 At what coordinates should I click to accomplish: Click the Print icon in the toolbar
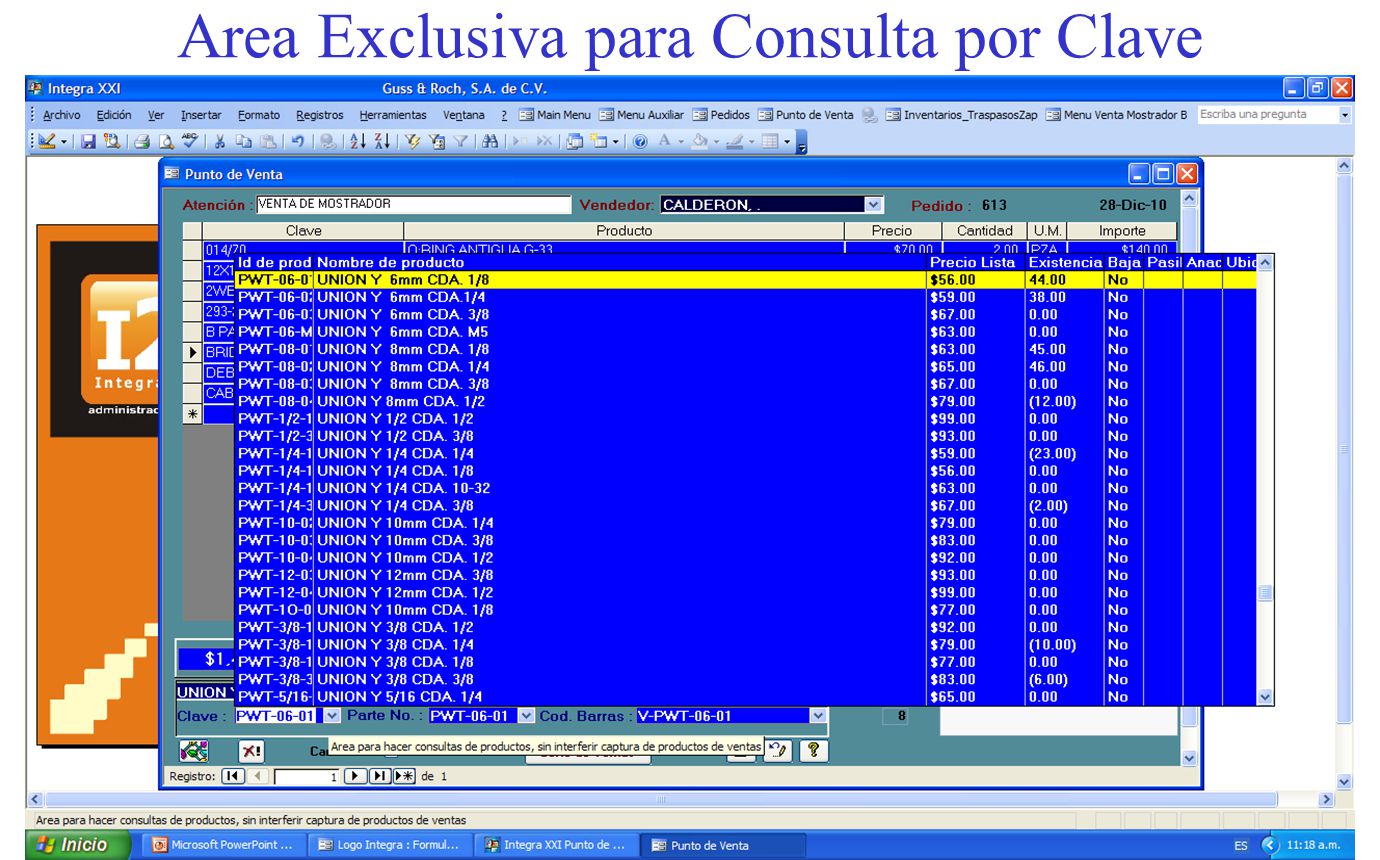pos(141,143)
